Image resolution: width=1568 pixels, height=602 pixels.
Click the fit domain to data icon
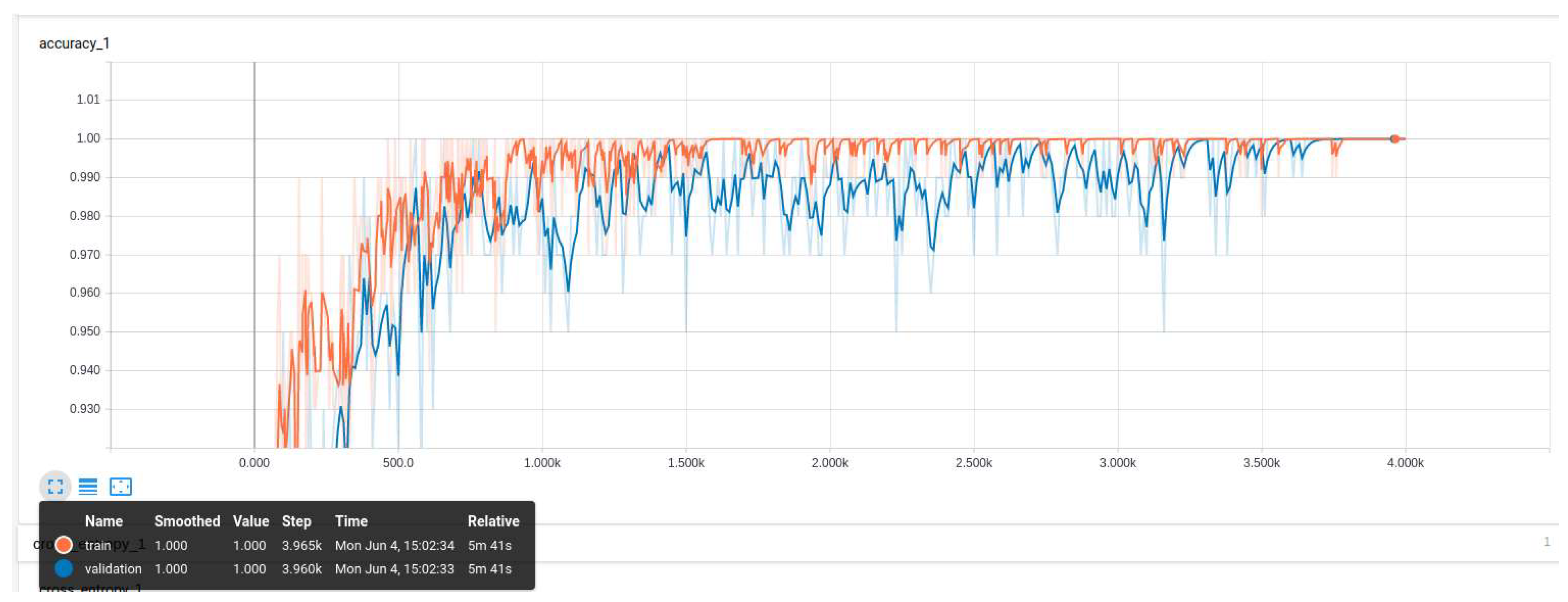tap(121, 487)
